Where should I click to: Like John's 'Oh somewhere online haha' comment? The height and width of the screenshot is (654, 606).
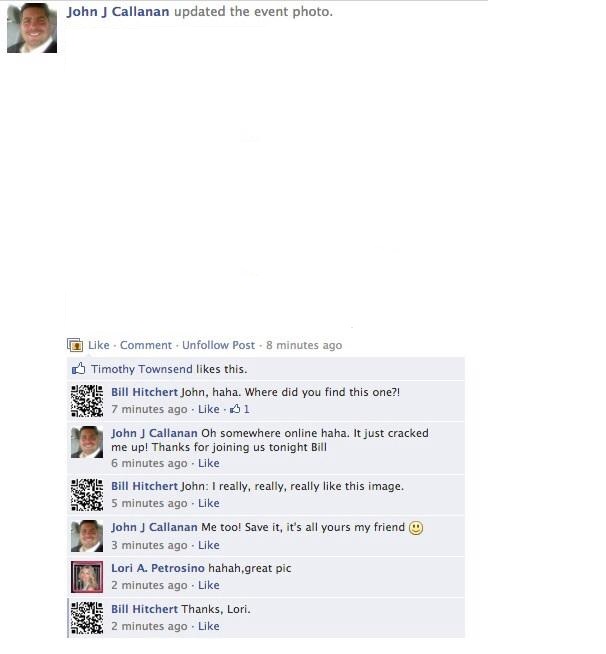[209, 463]
